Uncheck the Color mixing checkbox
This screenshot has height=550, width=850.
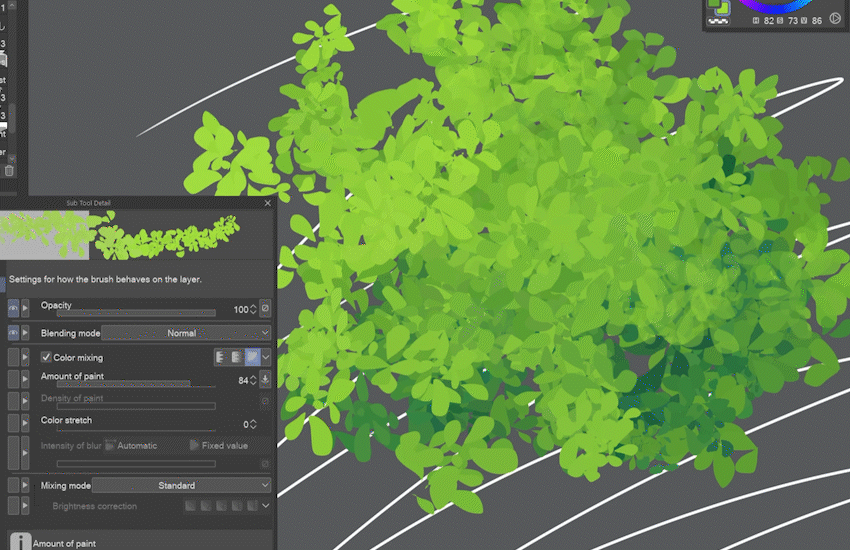point(46,357)
